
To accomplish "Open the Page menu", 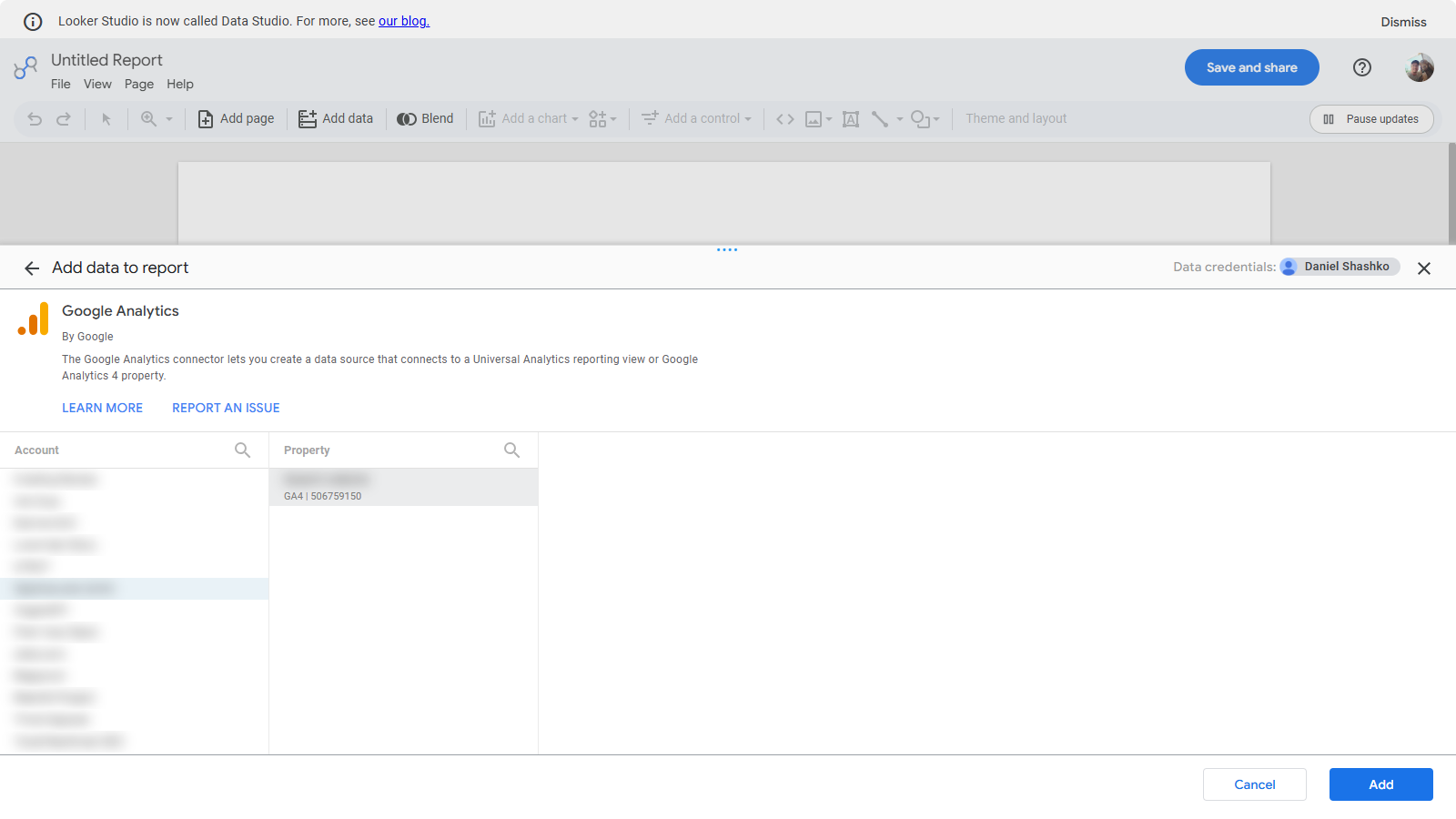I will tap(139, 84).
